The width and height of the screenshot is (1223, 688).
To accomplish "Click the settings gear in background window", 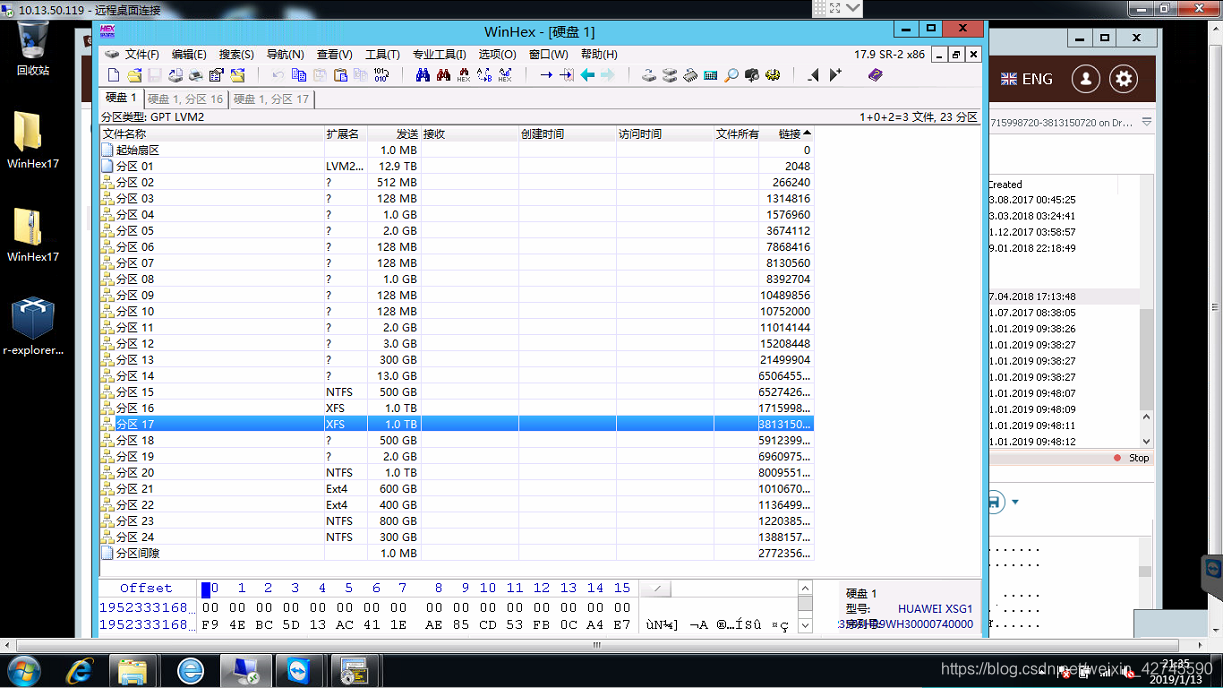I will (1124, 79).
